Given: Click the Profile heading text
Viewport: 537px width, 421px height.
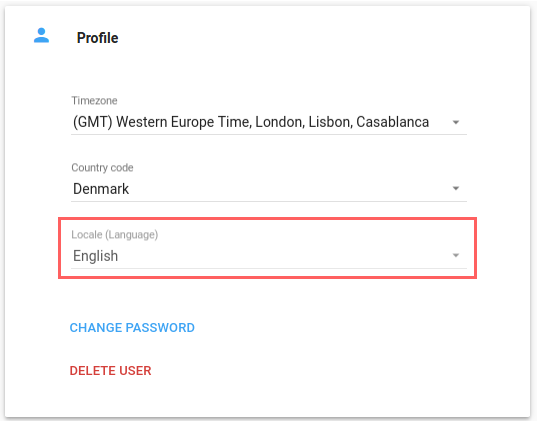Looking at the screenshot, I should (97, 38).
